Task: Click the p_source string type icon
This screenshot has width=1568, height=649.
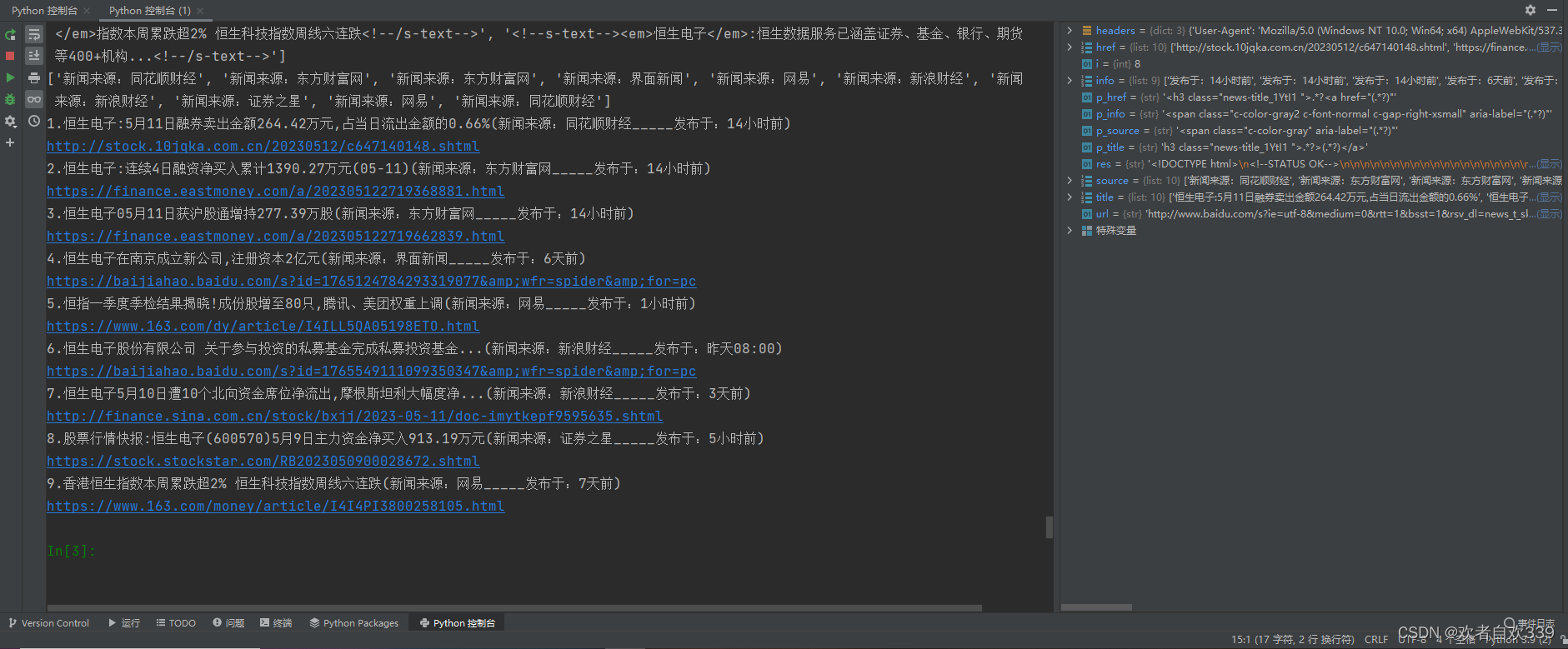Action: tap(1087, 131)
